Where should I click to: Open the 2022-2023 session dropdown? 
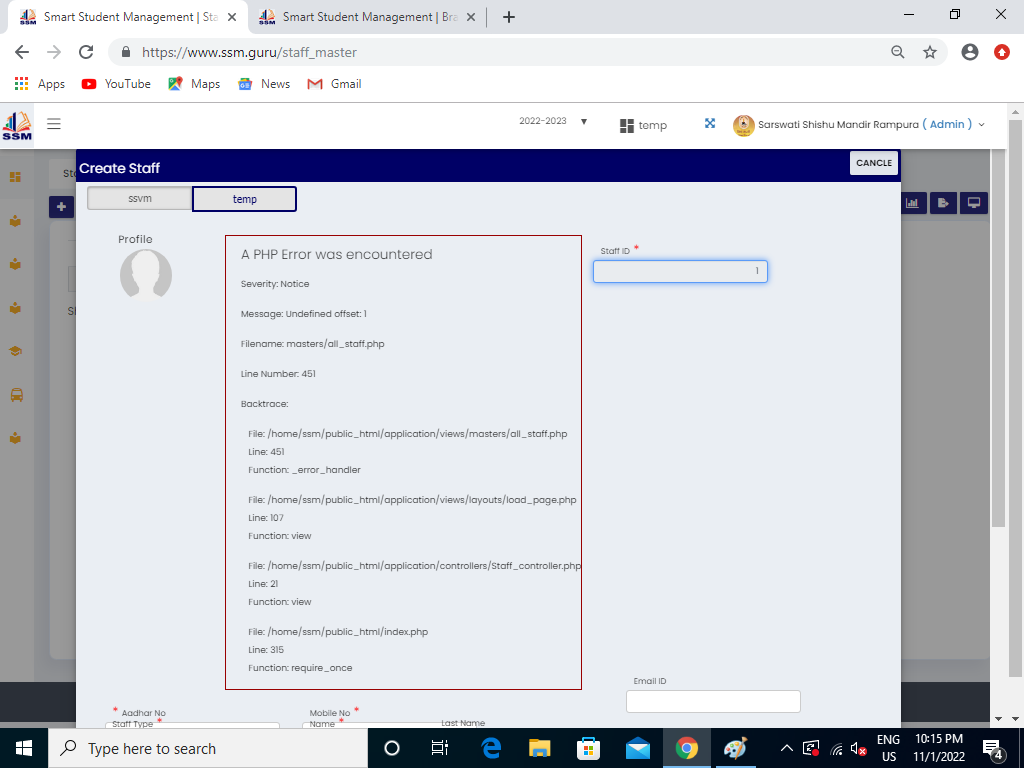[553, 122]
